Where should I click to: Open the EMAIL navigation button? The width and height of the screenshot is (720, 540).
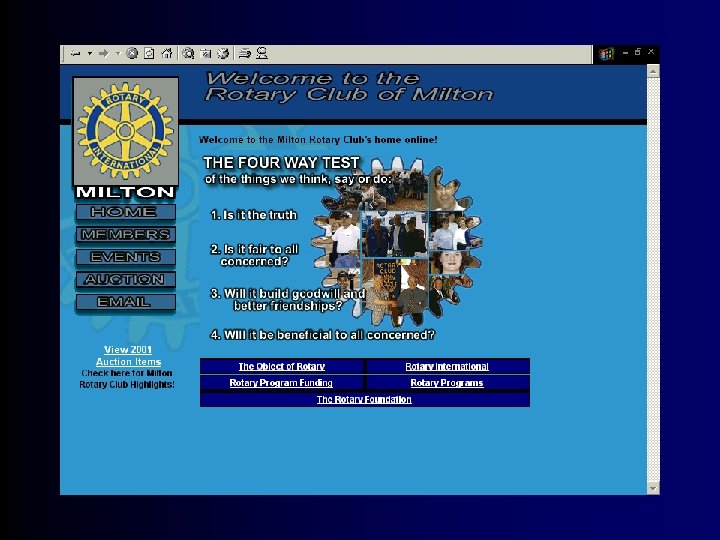pyautogui.click(x=125, y=302)
